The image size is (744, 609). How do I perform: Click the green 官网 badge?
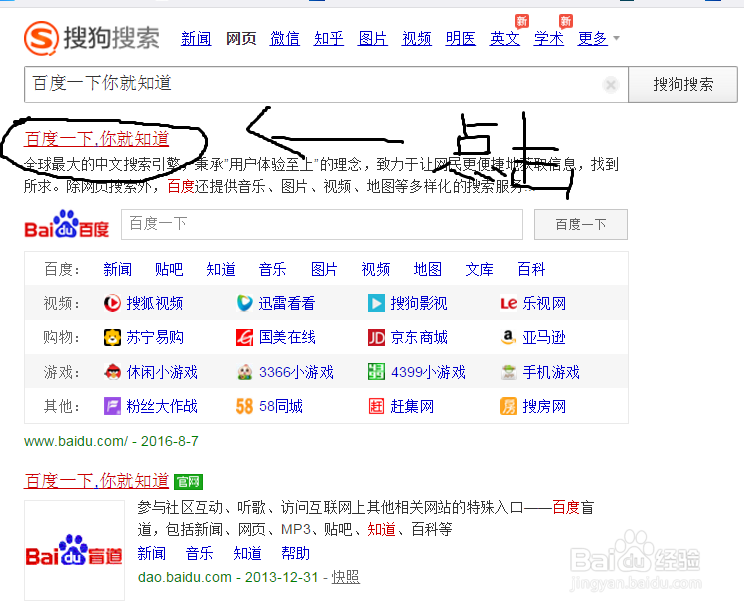pyautogui.click(x=188, y=482)
